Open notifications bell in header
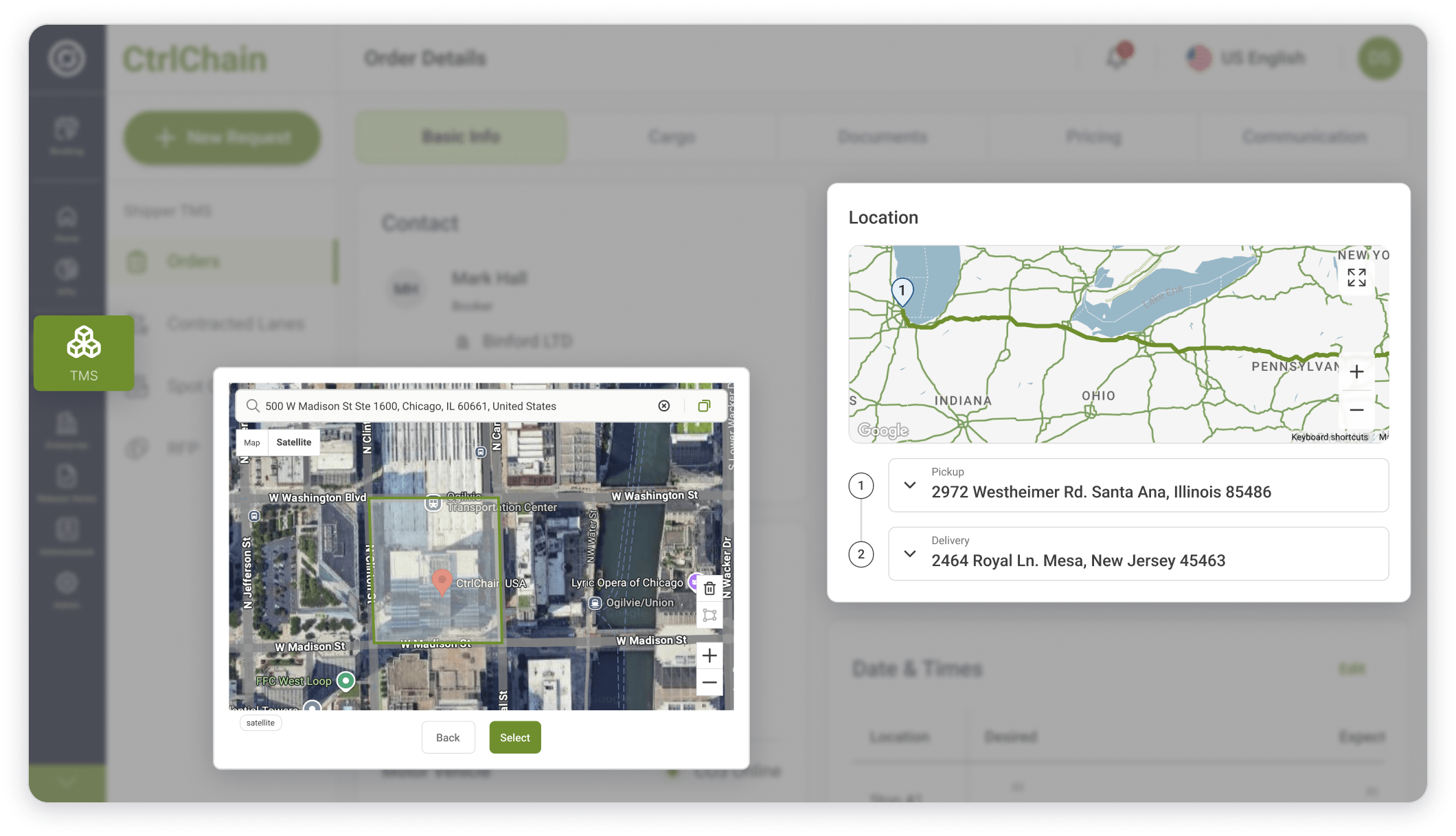Image resolution: width=1456 pixels, height=836 pixels. [x=1118, y=57]
